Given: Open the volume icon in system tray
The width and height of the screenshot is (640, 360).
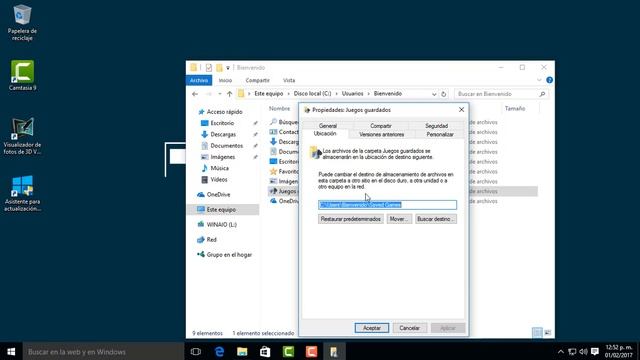Looking at the screenshot, I should (583, 351).
